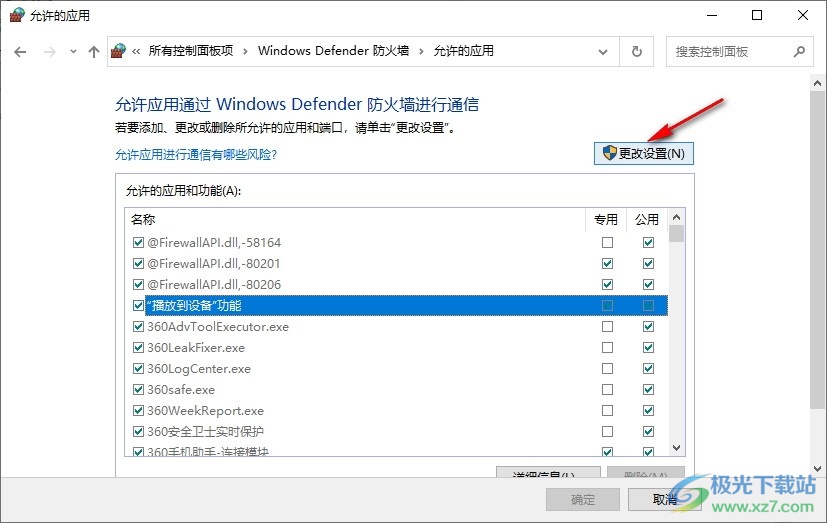This screenshot has width=827, height=523.
Task: Click the 更改设置(N) button
Action: (643, 153)
